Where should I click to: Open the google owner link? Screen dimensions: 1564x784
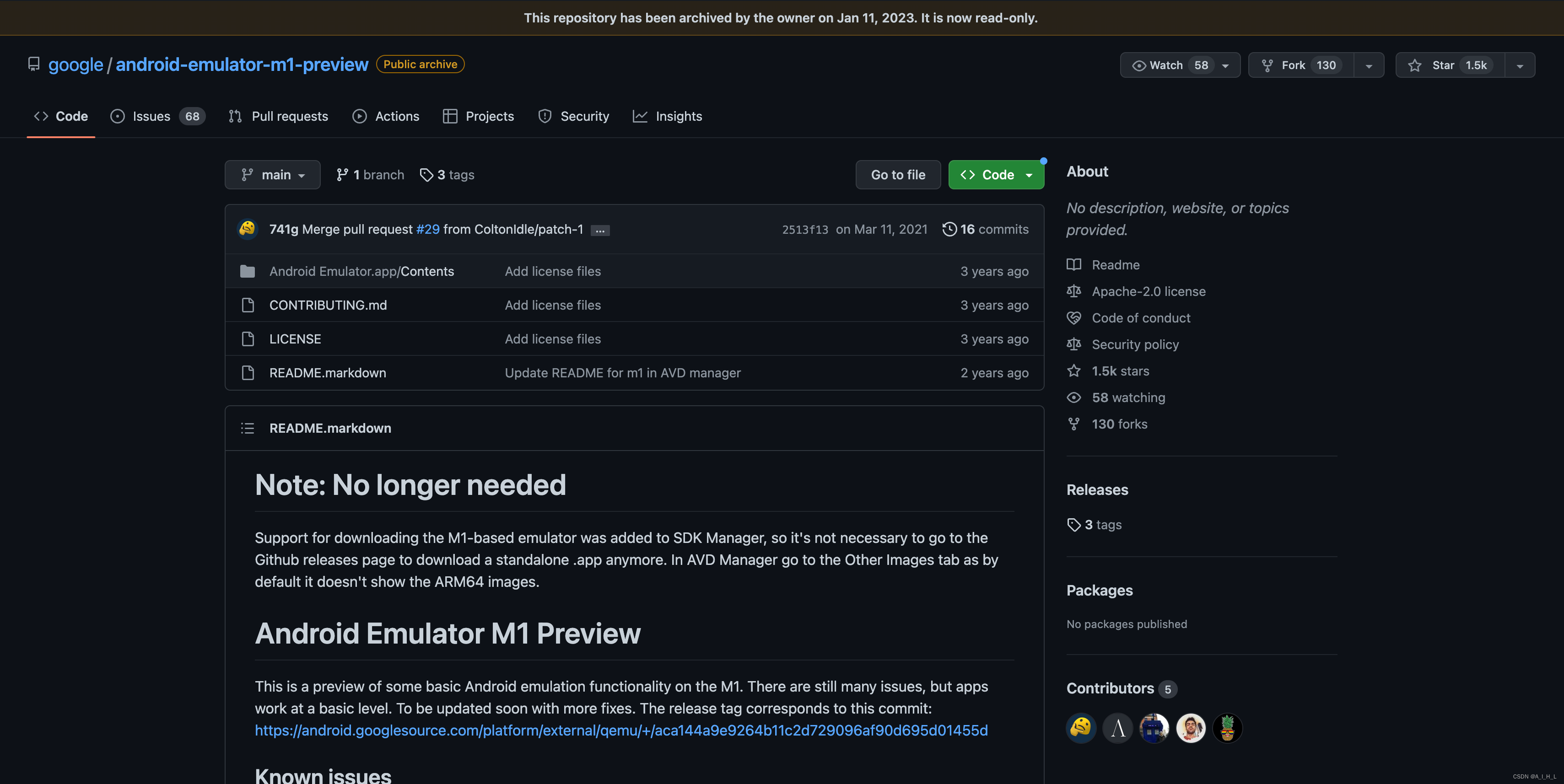tap(76, 64)
